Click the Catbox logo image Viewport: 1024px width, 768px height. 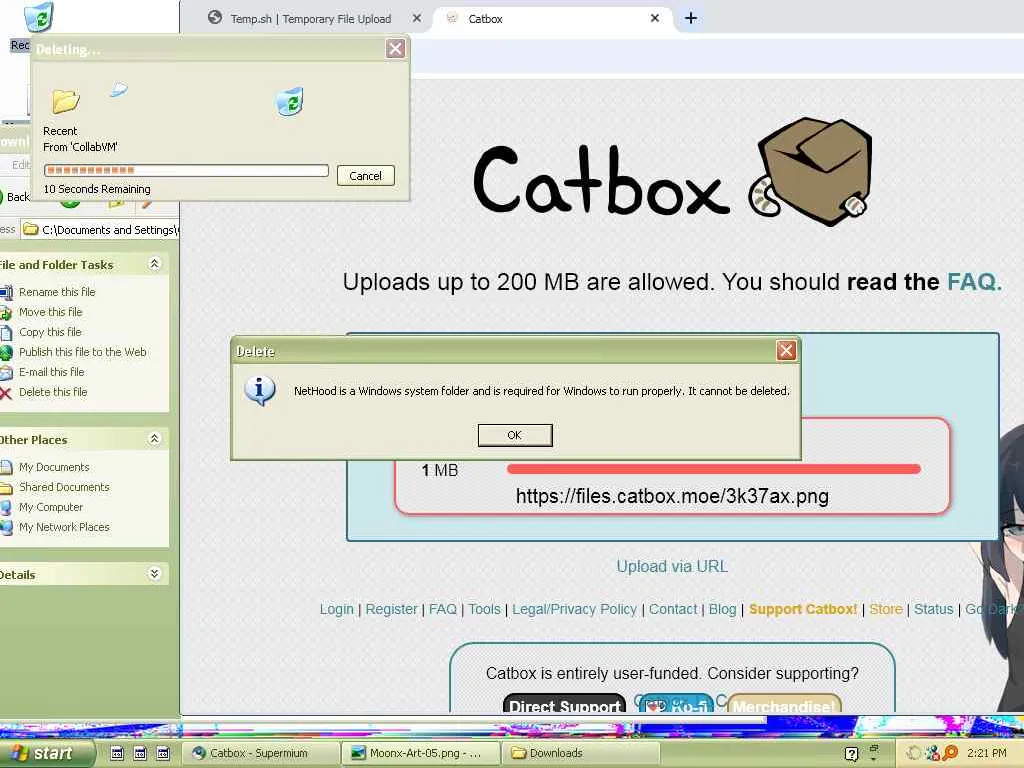point(673,173)
